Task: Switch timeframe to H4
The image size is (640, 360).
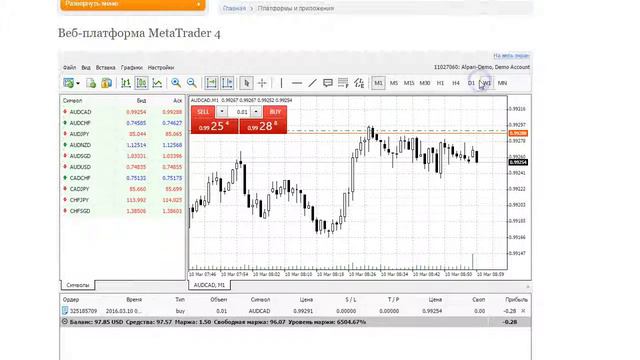Action: coord(456,83)
